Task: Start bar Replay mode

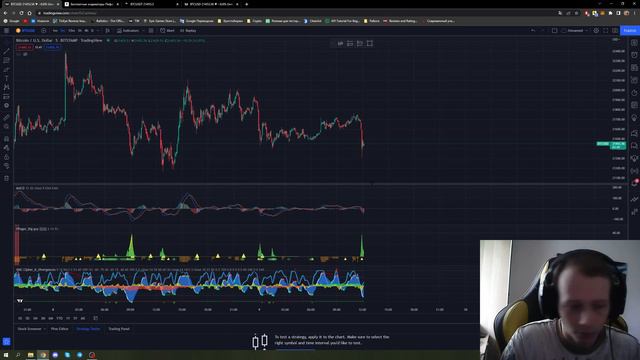Action: [x=188, y=31]
